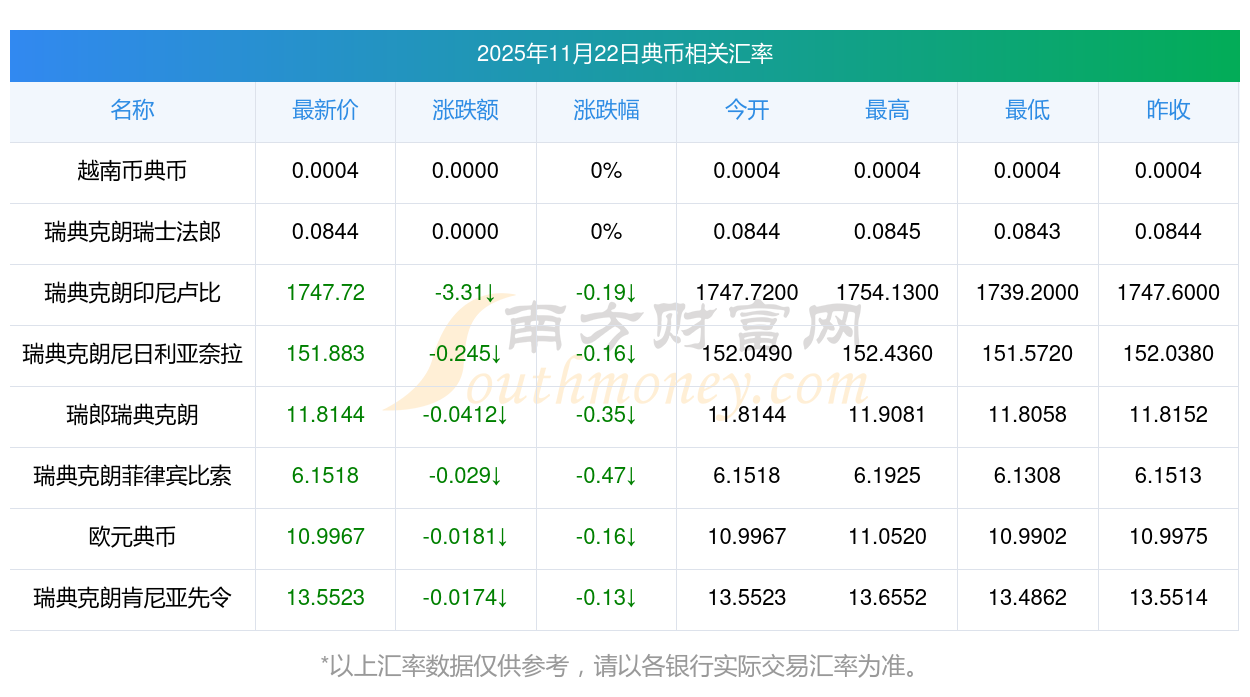Image resolution: width=1250 pixels, height=697 pixels.
Task: Select the -0.47↓ change percentage cell
Action: (x=606, y=476)
